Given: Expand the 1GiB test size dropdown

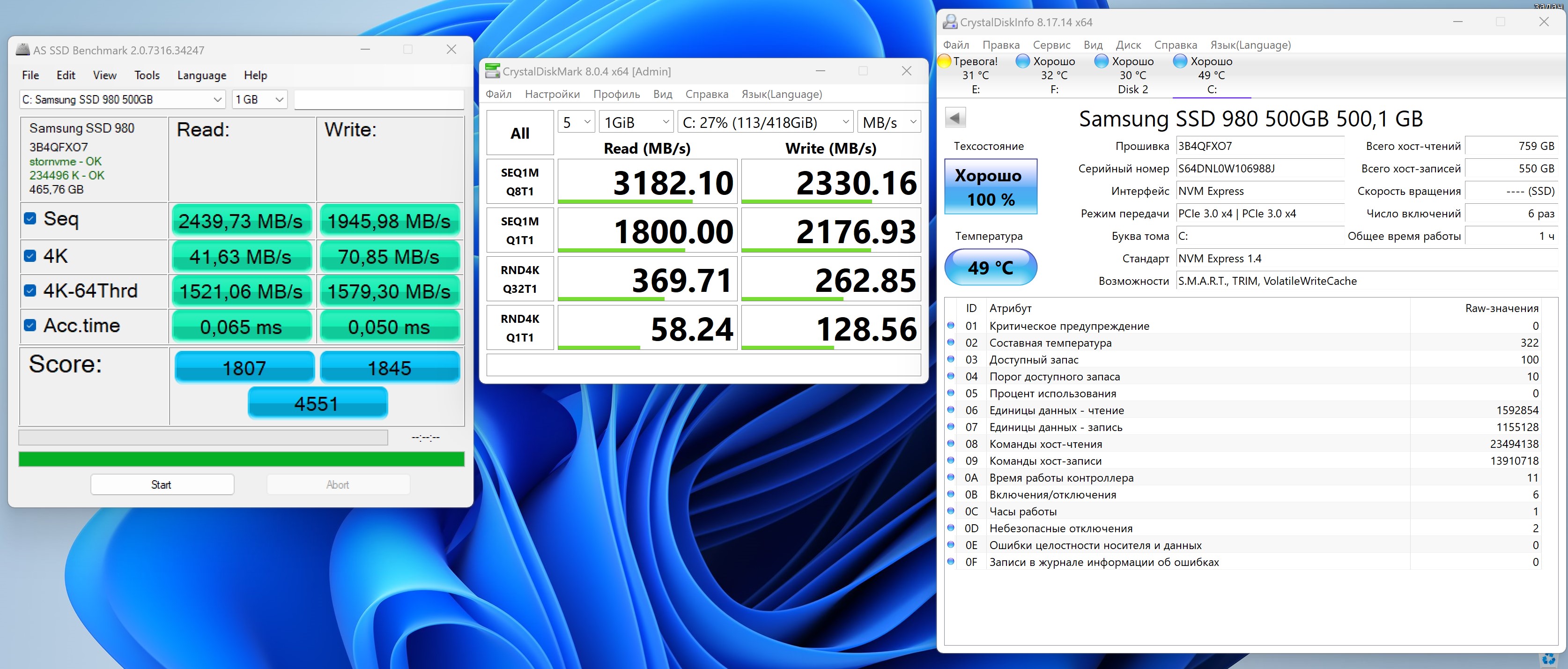Looking at the screenshot, I should tap(636, 122).
